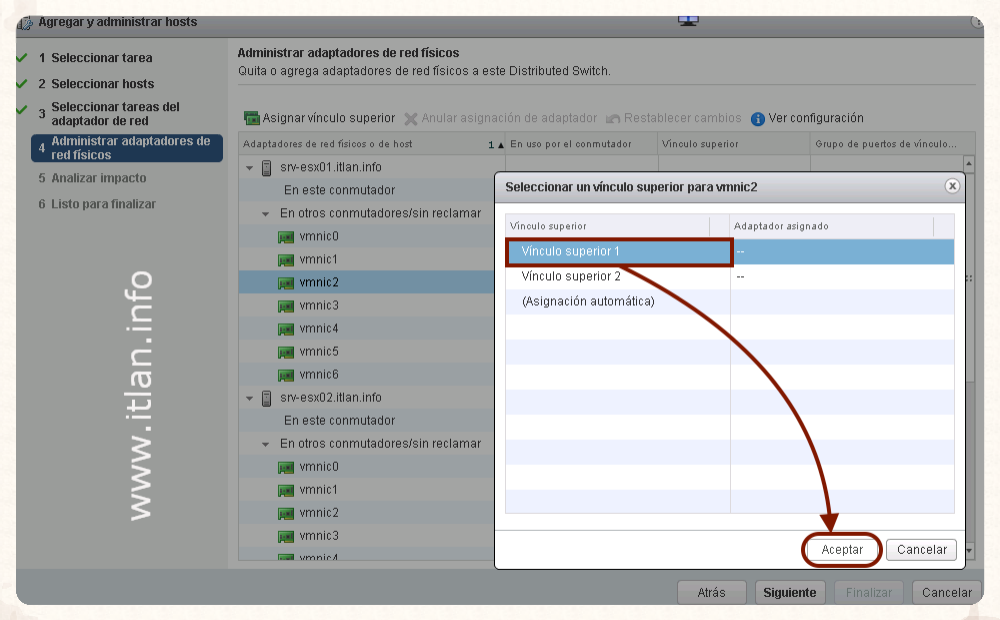Collapse the srv-esx02.itlan.info host node
This screenshot has height=620, width=1000.
click(250, 398)
